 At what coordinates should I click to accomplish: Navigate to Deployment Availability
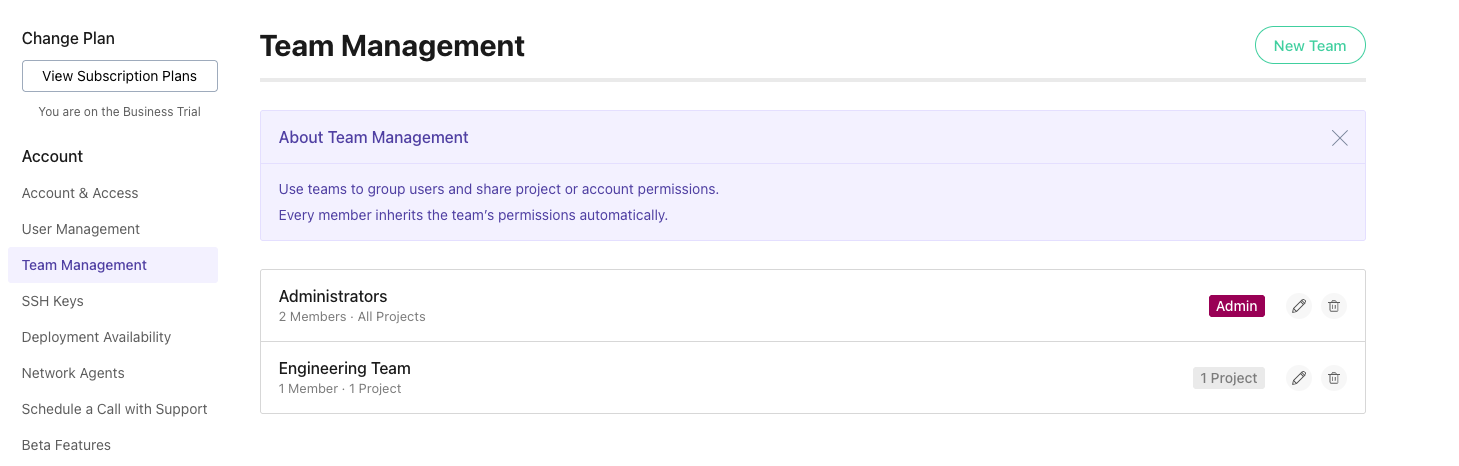(x=96, y=337)
